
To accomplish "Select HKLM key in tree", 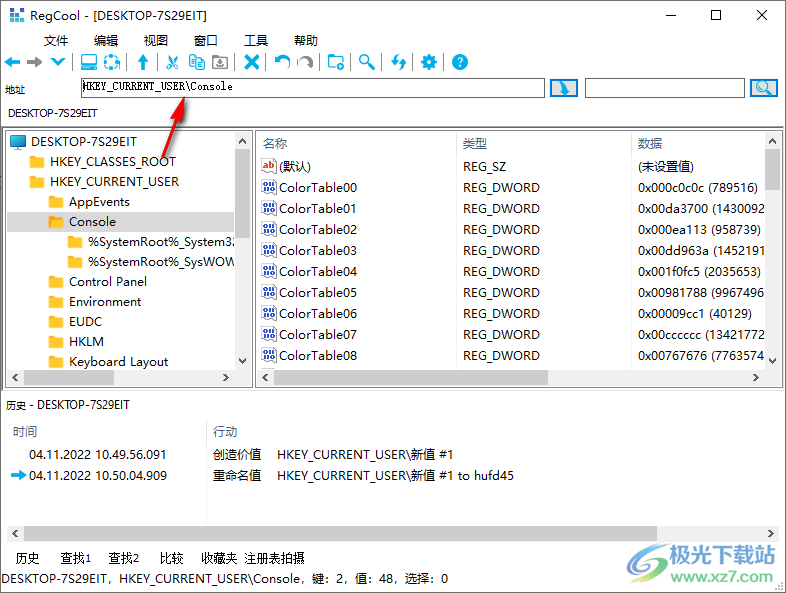I will (86, 342).
